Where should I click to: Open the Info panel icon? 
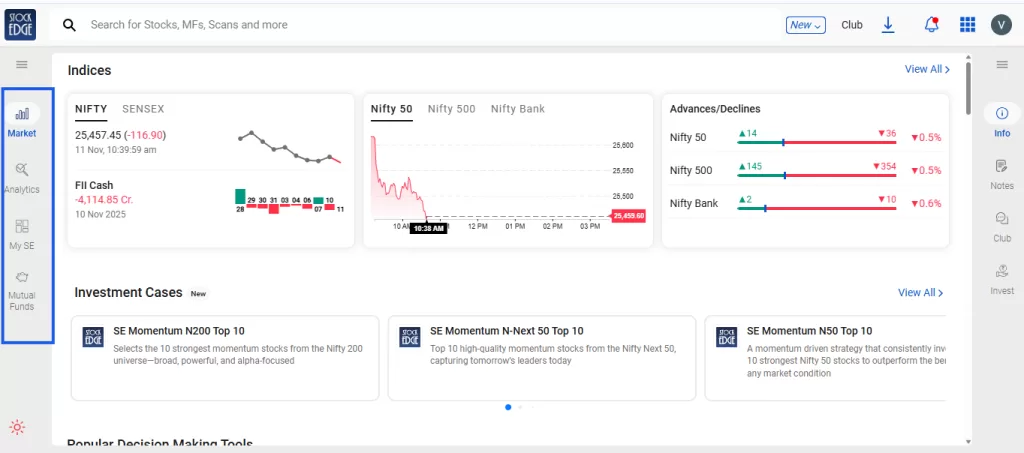[1002, 114]
